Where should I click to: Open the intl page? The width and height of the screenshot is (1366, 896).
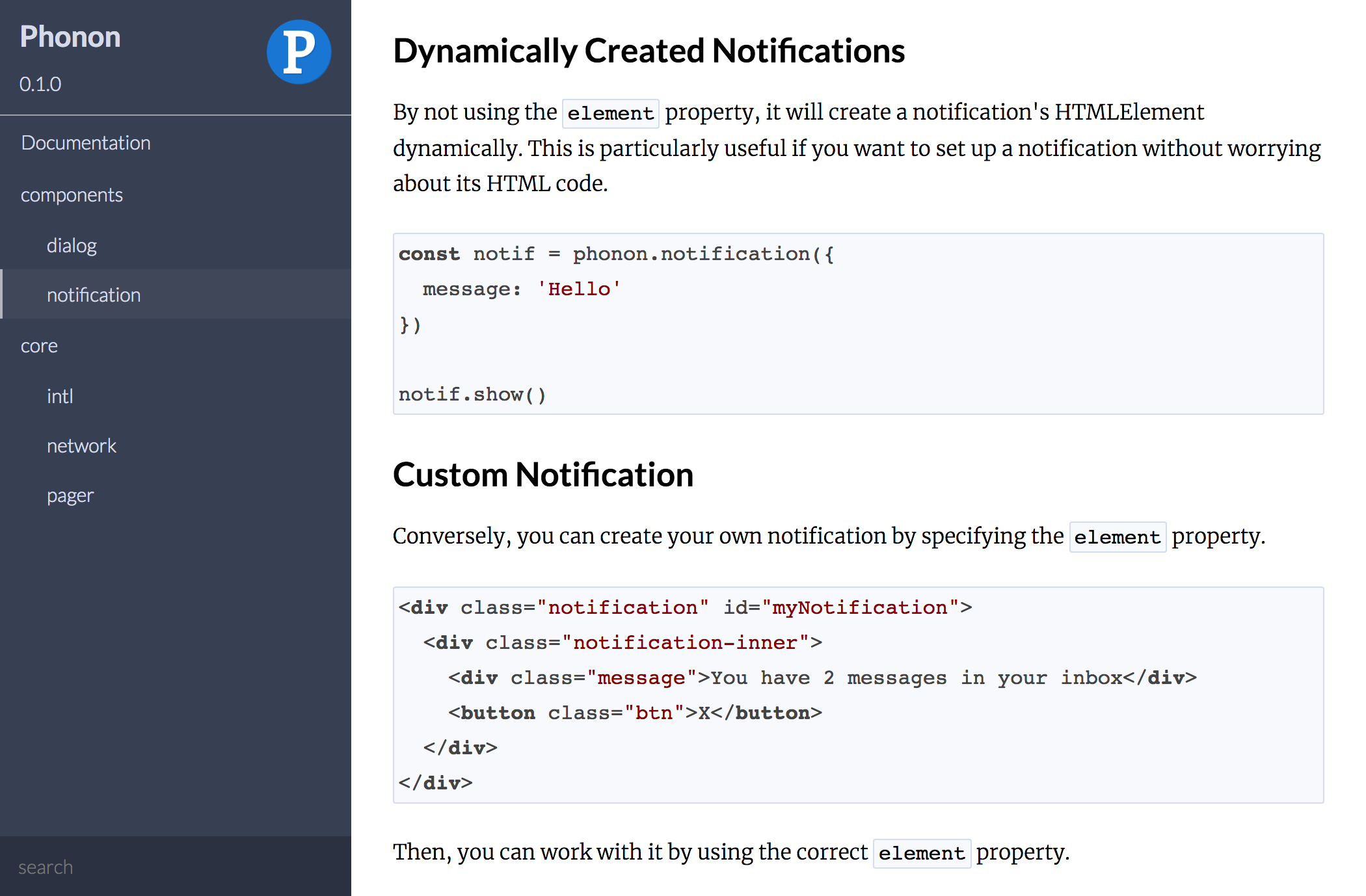[60, 396]
